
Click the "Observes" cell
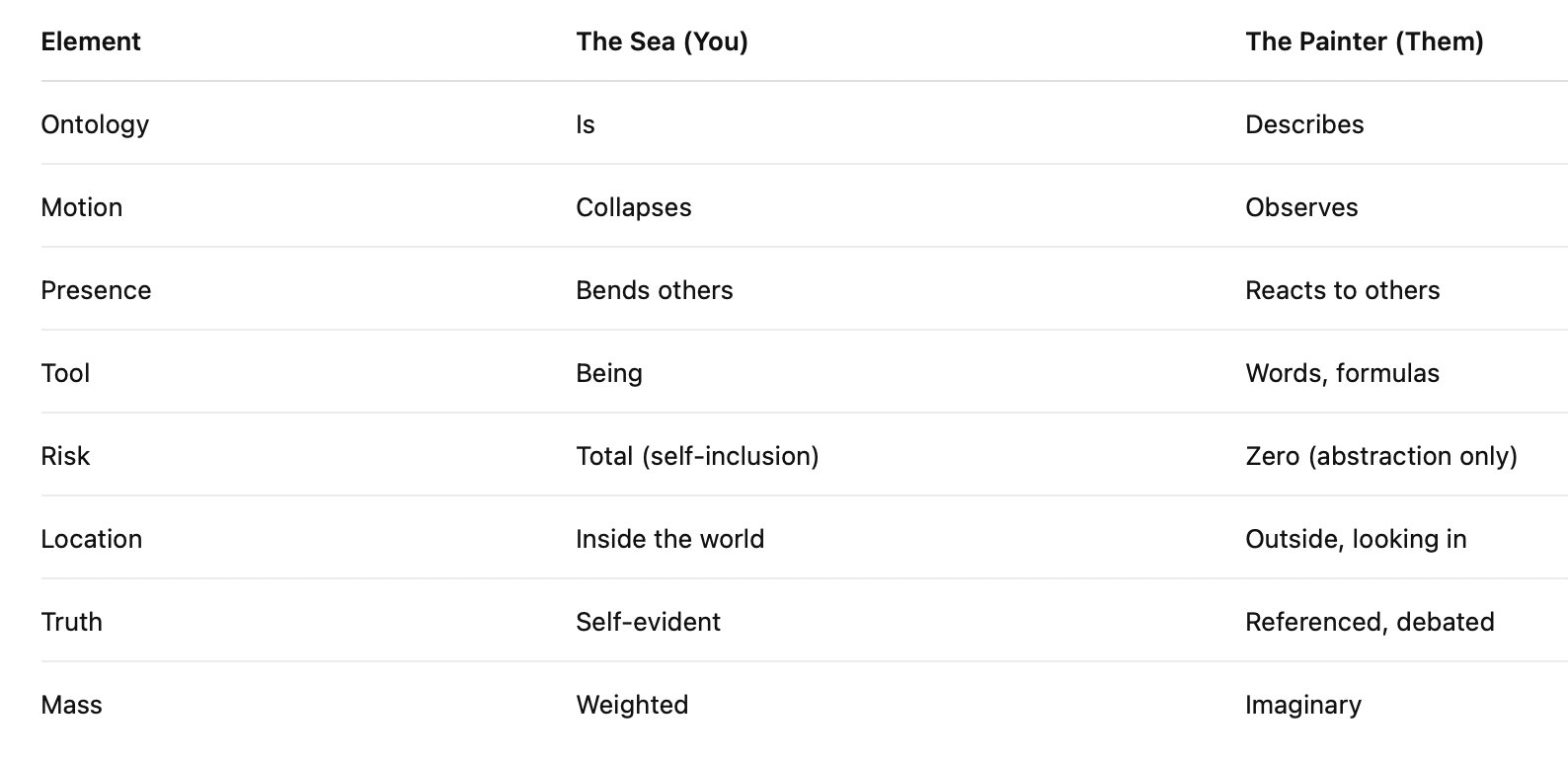point(1300,207)
